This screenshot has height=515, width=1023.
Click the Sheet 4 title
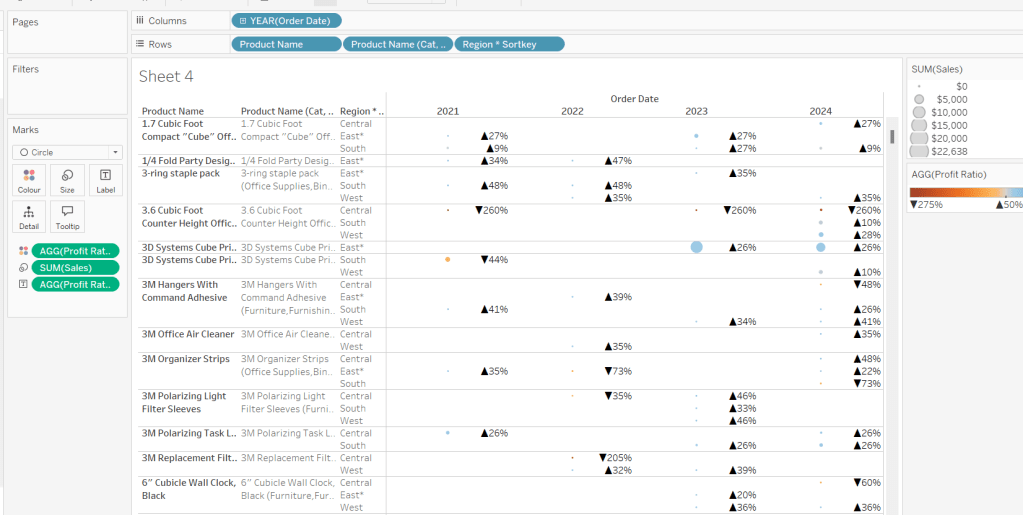(166, 77)
